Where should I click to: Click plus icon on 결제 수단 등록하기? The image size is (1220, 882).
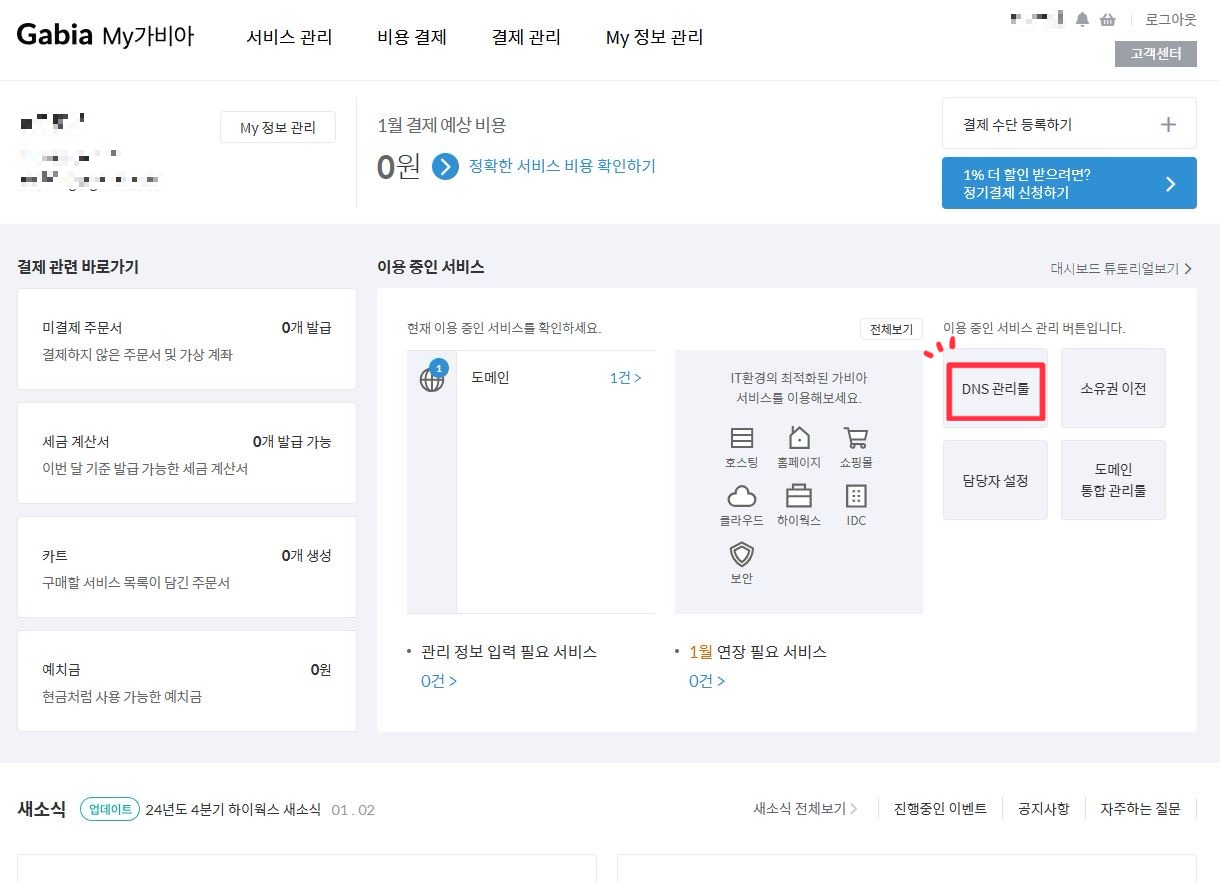[x=1168, y=125]
